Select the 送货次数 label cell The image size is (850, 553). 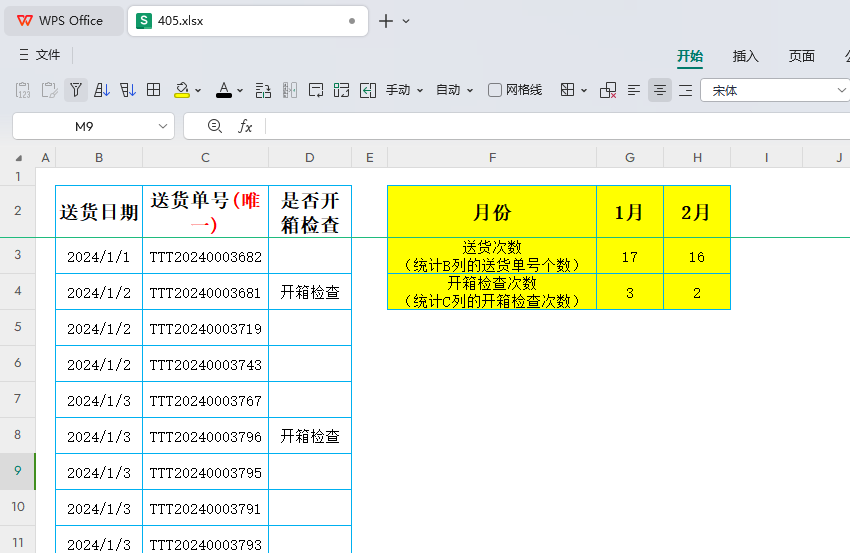(492, 256)
